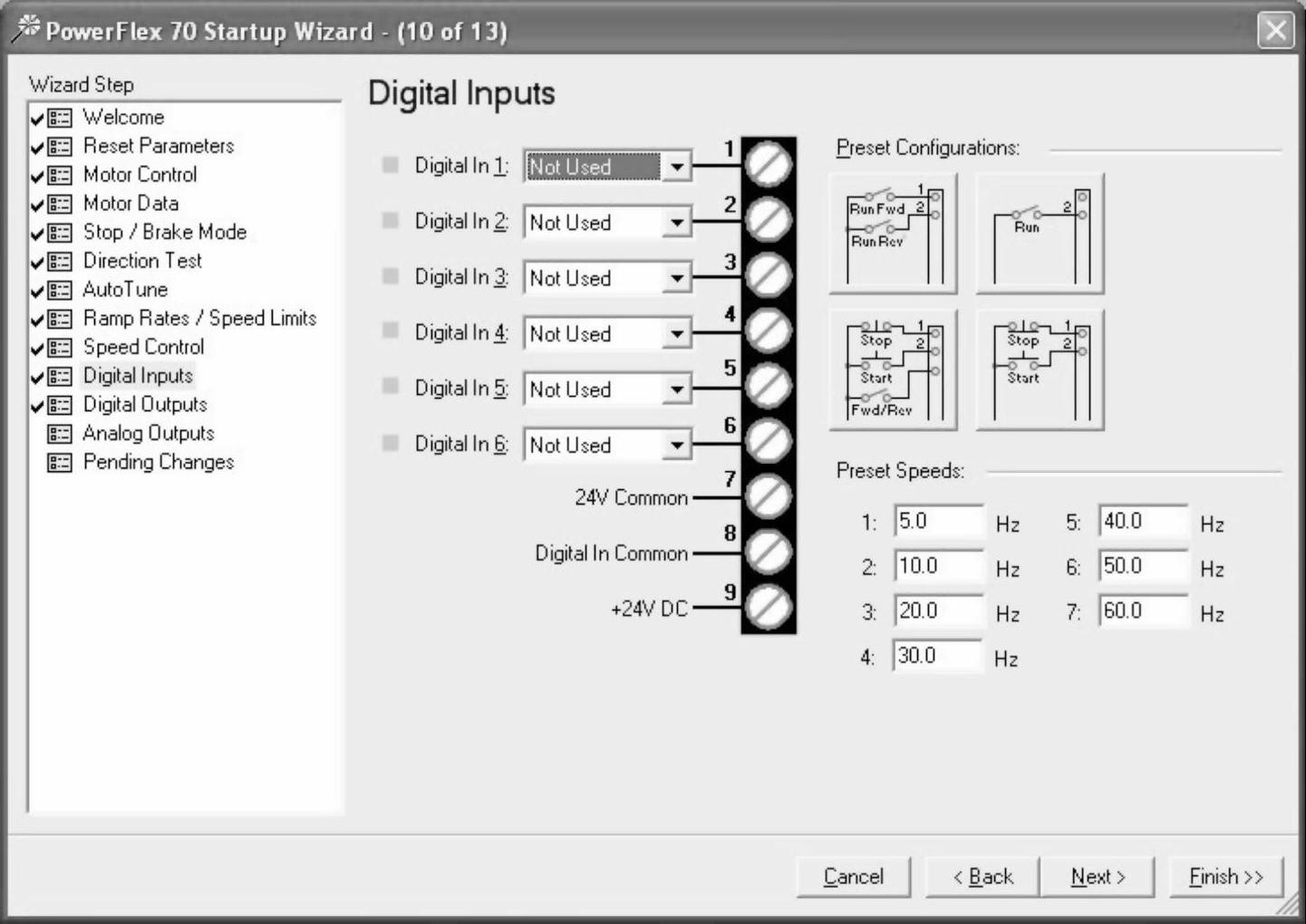Click the Preset Speed 2 field showing 10.0
Viewport: 1306px width, 924px height.
tap(939, 566)
